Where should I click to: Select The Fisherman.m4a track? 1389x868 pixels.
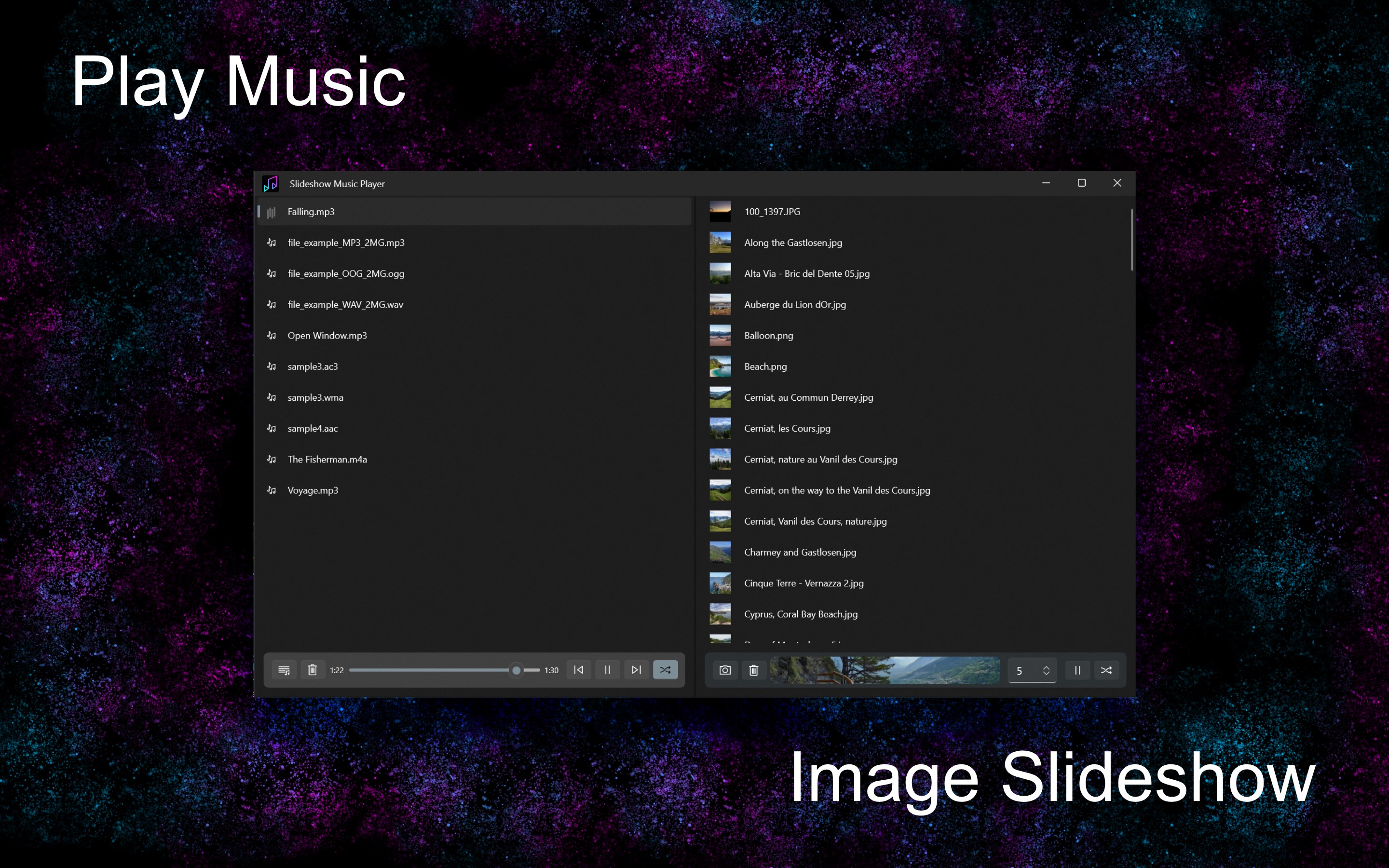(327, 459)
